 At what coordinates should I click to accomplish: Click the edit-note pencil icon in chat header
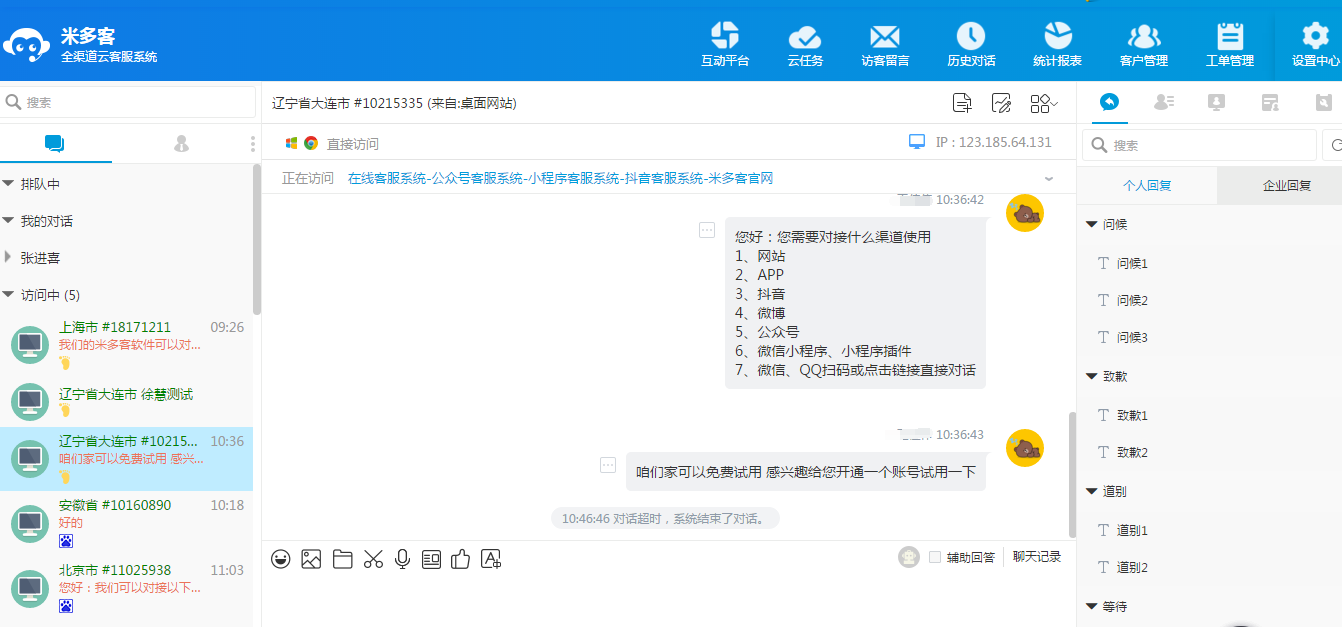(x=1001, y=103)
